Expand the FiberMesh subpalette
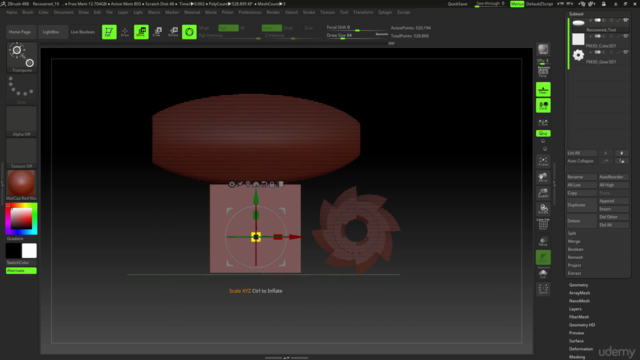This screenshot has width=640, height=360. click(x=579, y=317)
